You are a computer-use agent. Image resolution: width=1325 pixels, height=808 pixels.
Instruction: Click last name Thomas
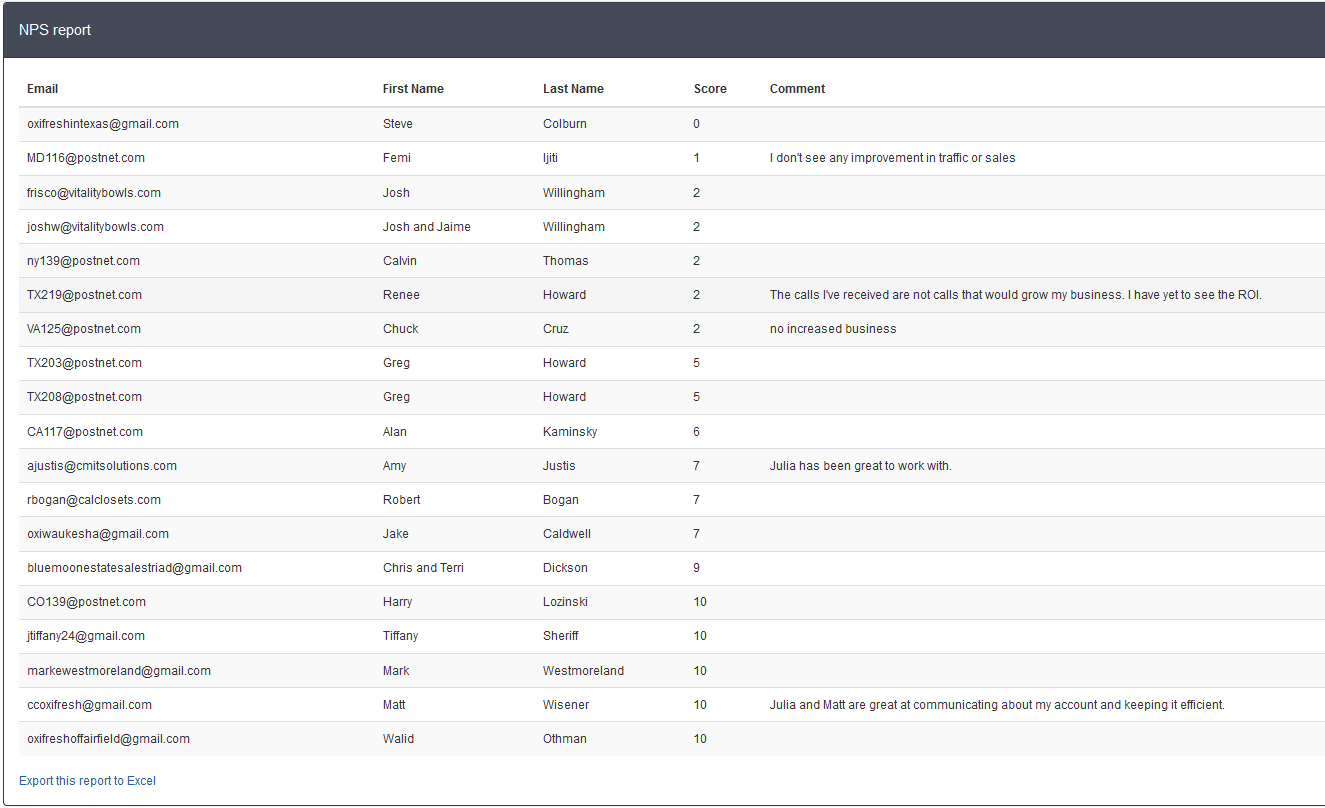click(x=566, y=261)
